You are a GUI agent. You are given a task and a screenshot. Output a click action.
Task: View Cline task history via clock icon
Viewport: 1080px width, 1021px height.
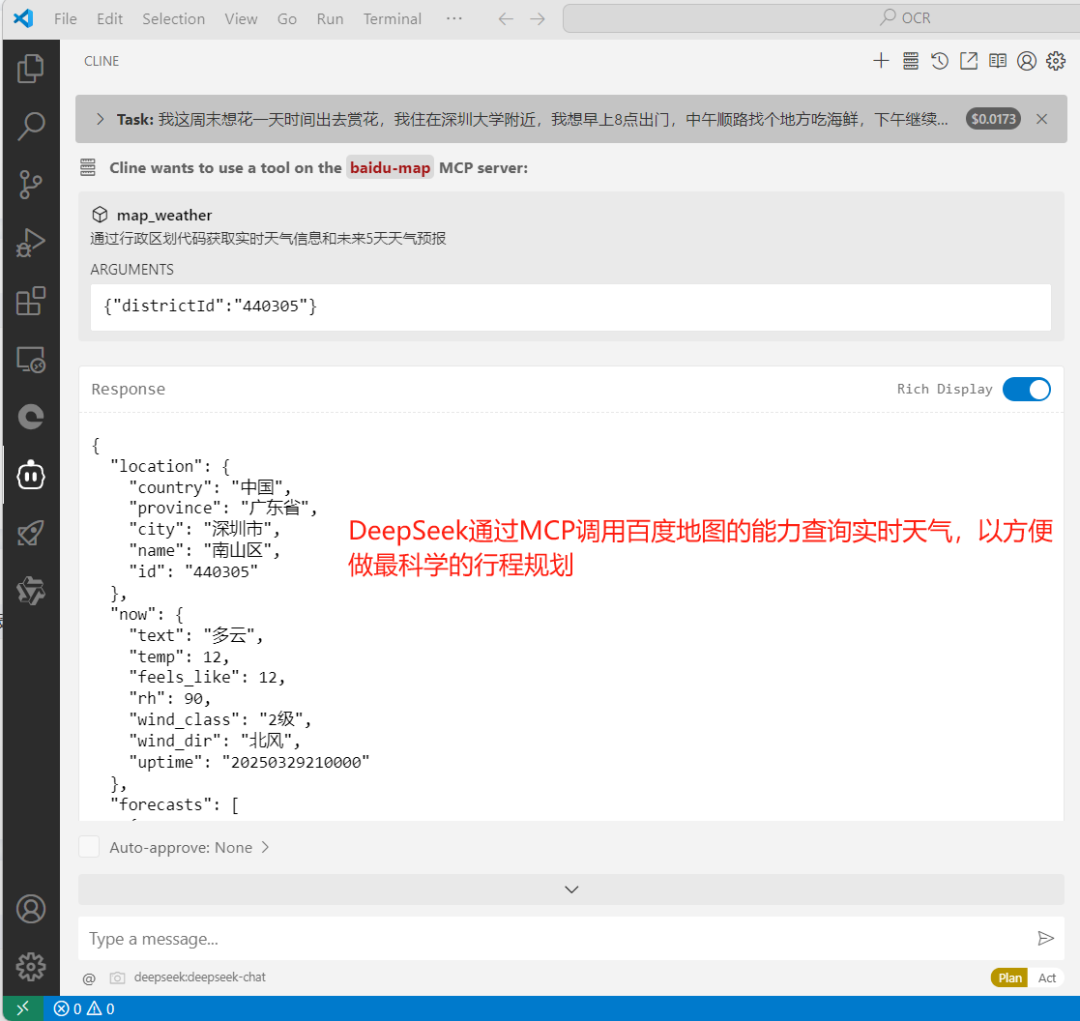pyautogui.click(x=939, y=60)
